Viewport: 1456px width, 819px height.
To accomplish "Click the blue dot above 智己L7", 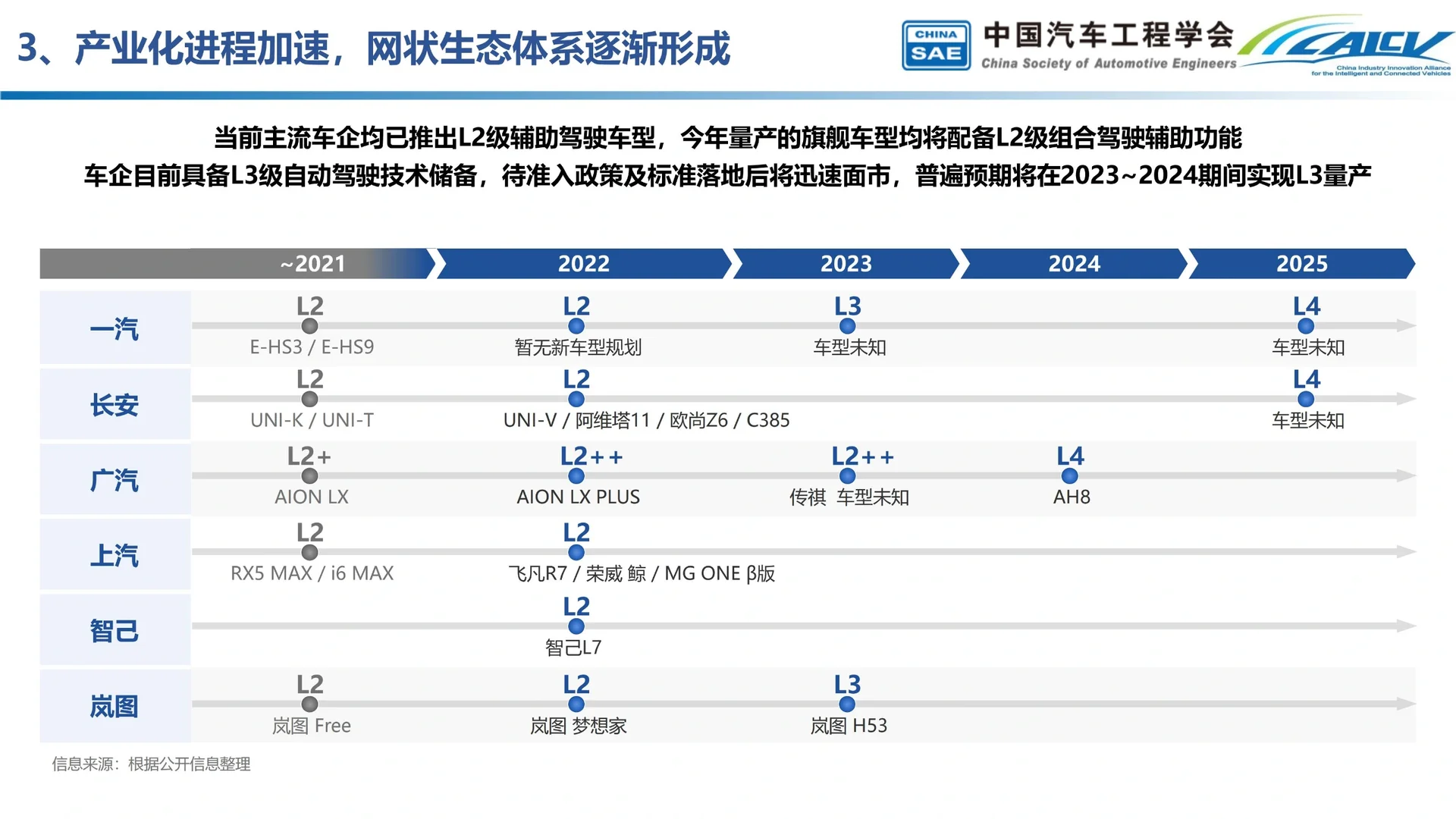I will click(576, 626).
